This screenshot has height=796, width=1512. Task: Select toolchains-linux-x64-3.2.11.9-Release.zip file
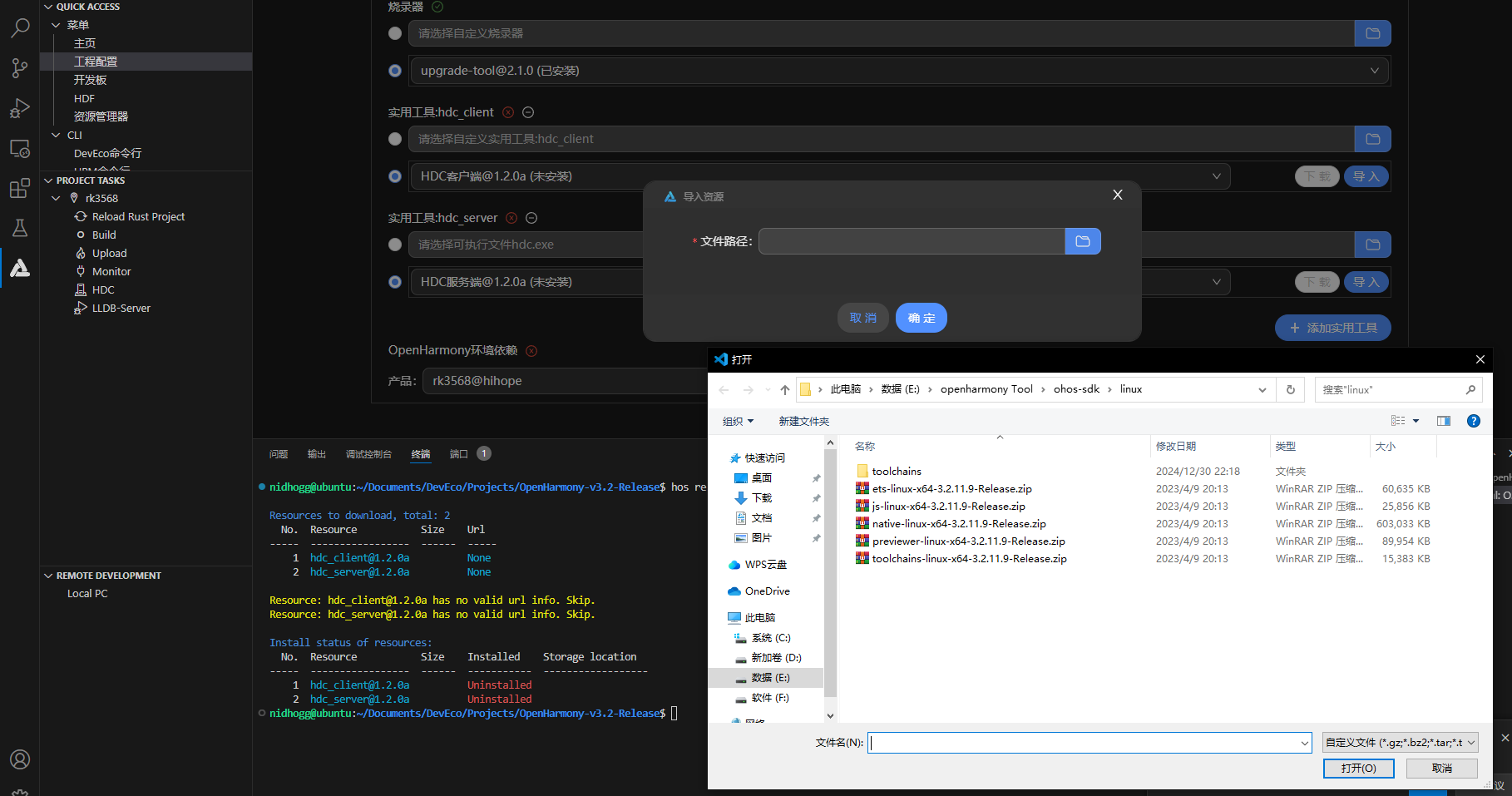click(x=969, y=559)
